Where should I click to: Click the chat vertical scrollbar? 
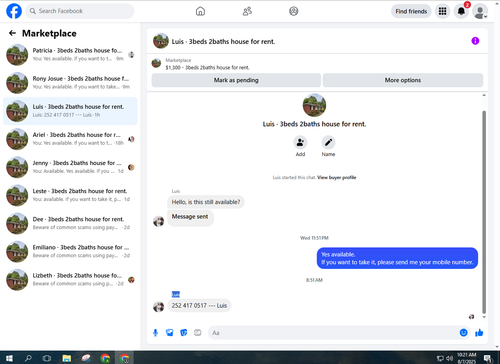click(484, 212)
